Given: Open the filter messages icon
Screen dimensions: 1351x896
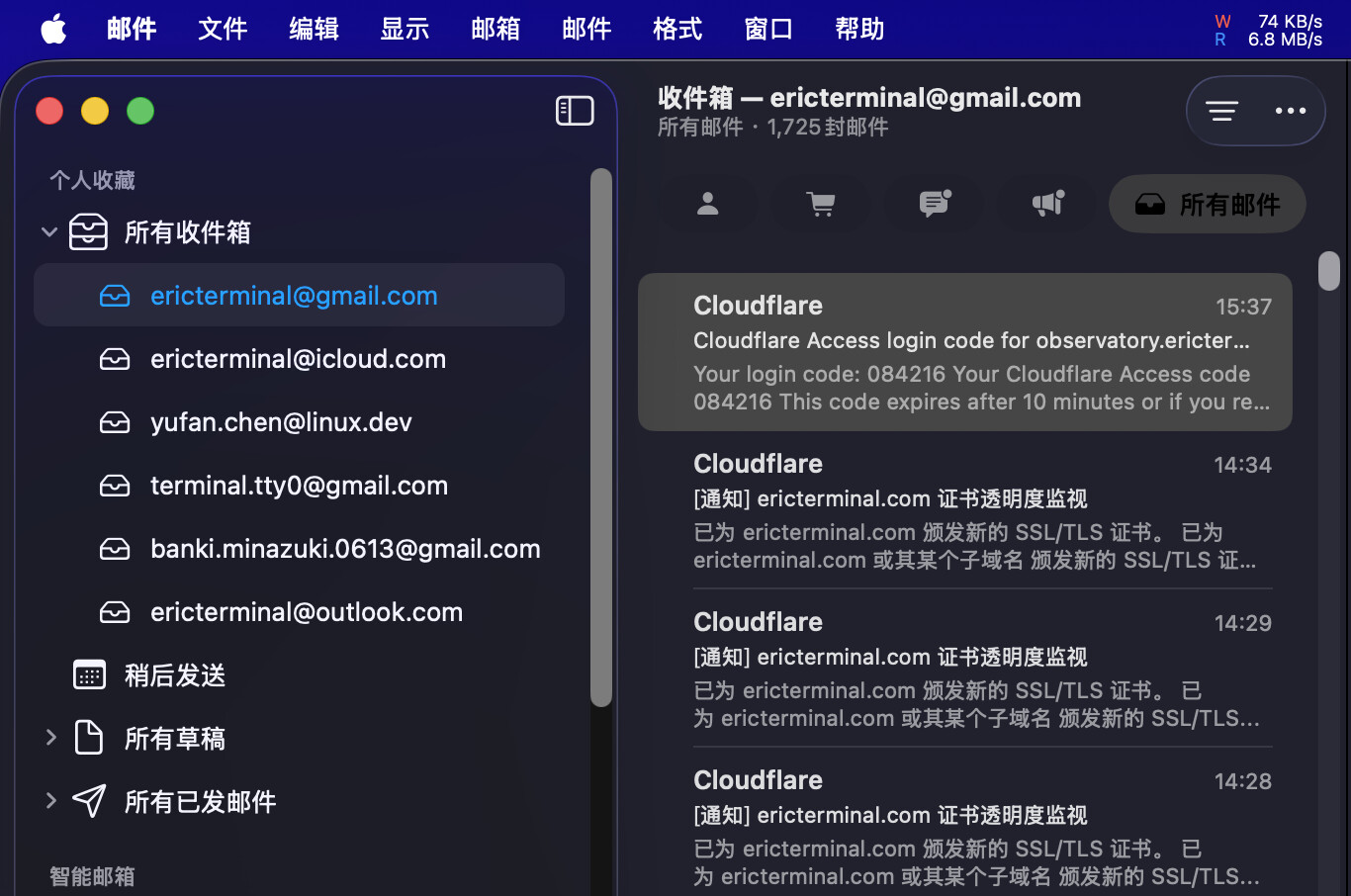Looking at the screenshot, I should 1221,111.
